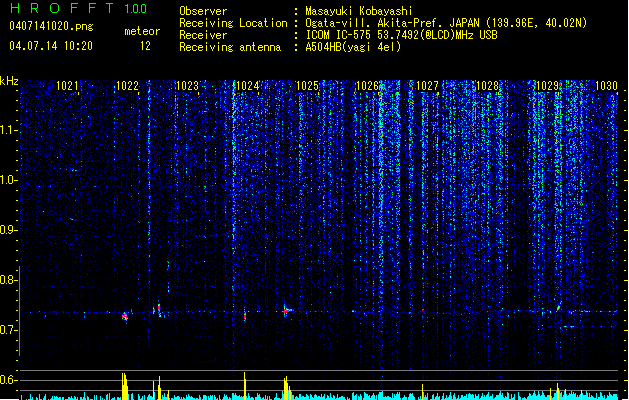Click the meteor count value 12

point(145,46)
